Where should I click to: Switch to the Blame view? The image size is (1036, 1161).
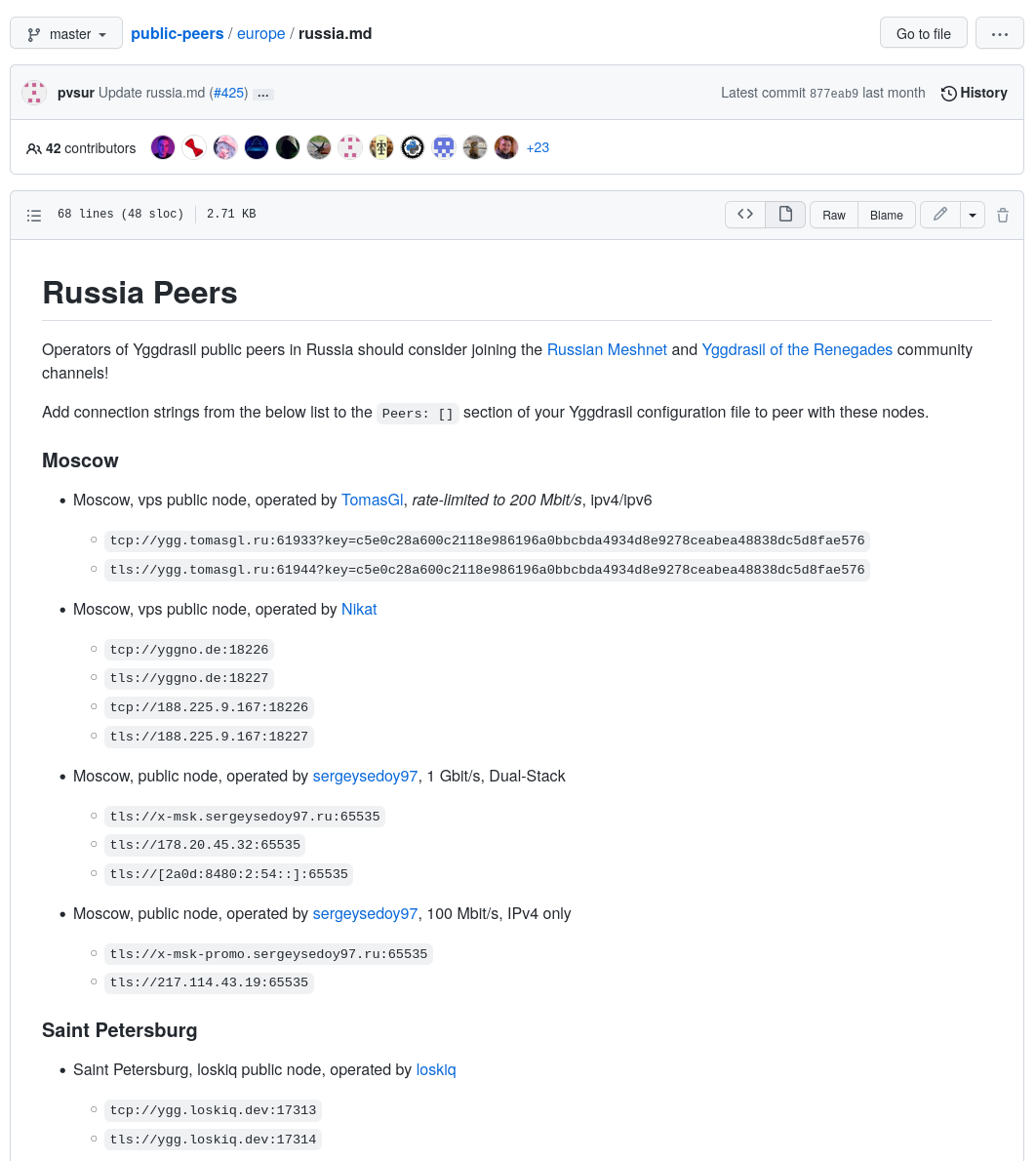[886, 215]
